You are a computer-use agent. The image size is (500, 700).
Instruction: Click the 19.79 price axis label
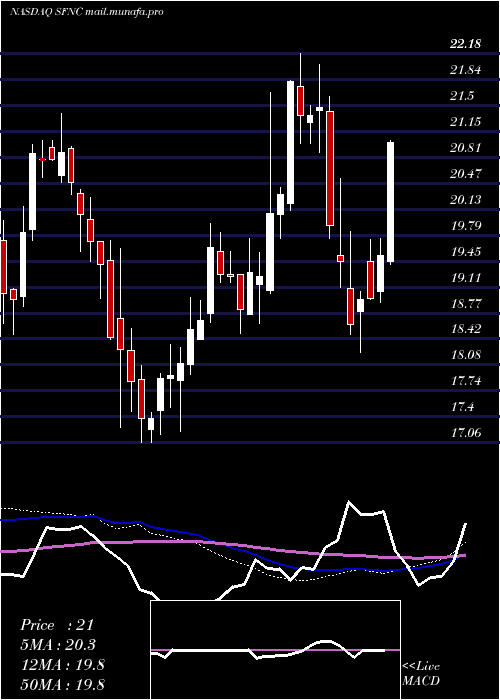(x=466, y=225)
